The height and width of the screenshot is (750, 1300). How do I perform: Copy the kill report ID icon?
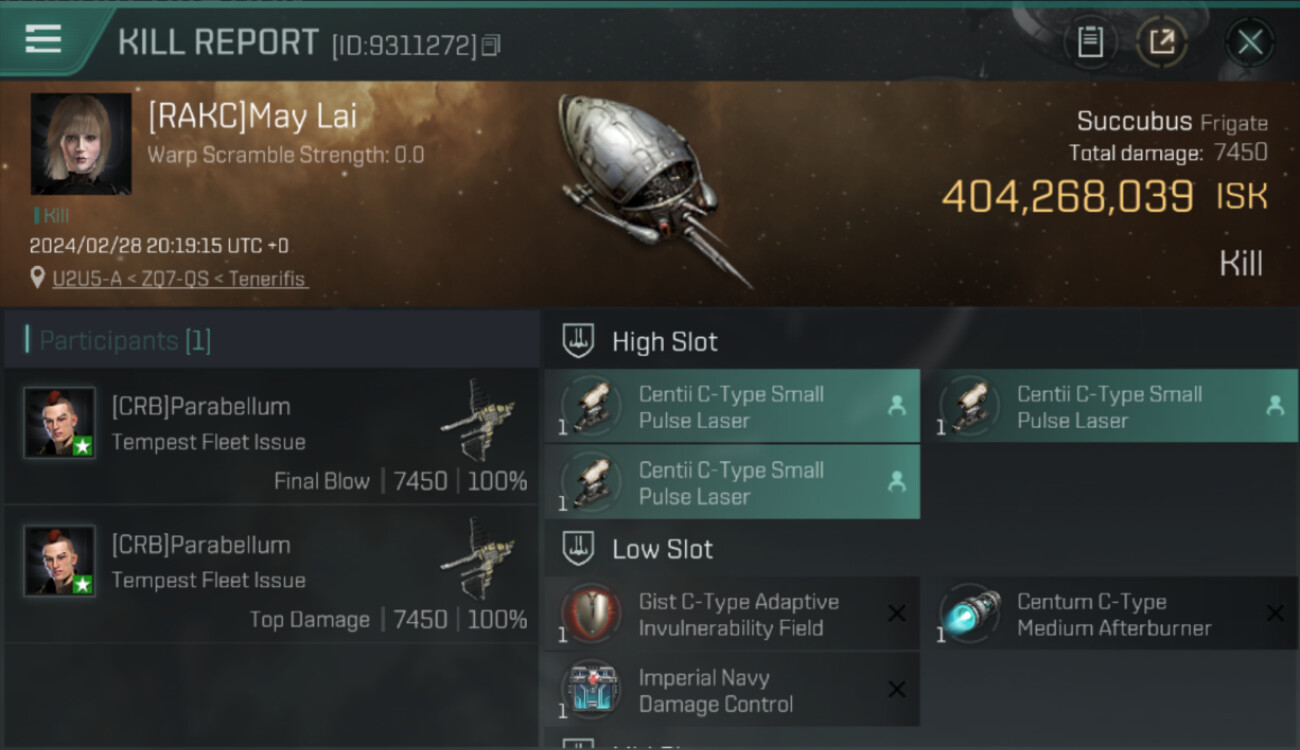pos(490,45)
